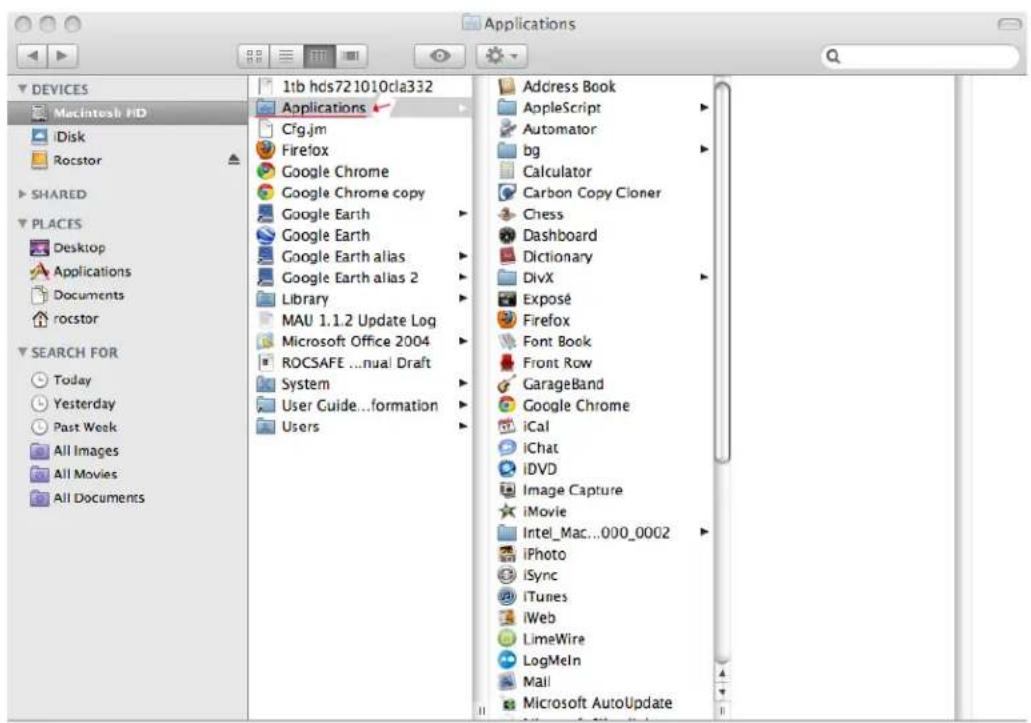
Task: Show files from Yesterday
Action: coord(73,404)
